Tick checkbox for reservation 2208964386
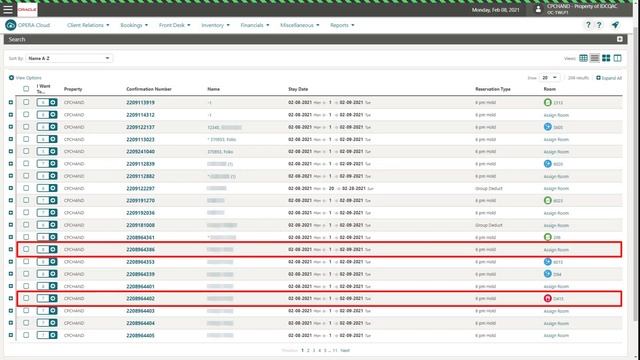This screenshot has width=640, height=360. click(26, 249)
